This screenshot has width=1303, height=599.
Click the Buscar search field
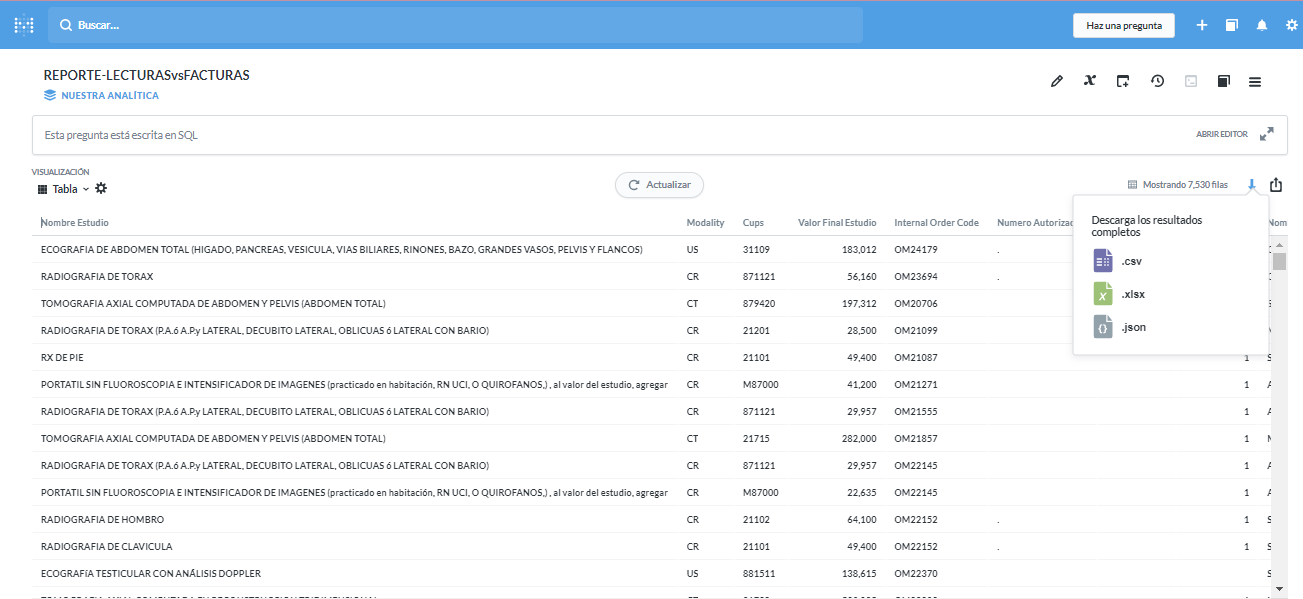point(455,25)
